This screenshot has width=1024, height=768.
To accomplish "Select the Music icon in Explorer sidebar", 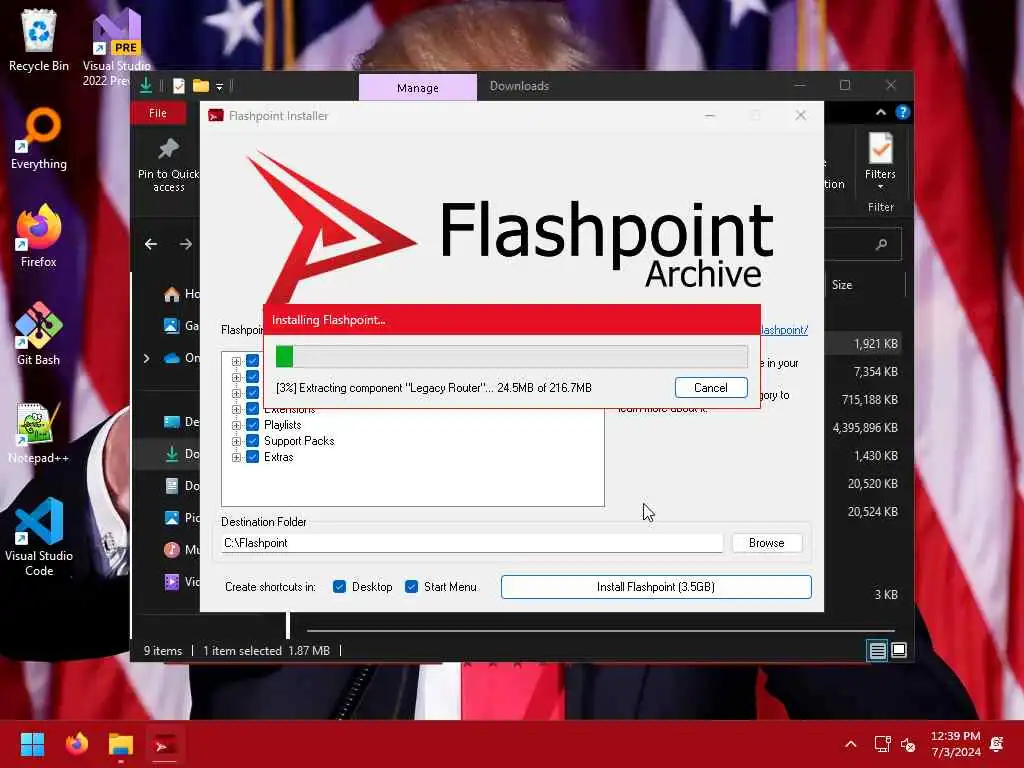I will [x=172, y=549].
